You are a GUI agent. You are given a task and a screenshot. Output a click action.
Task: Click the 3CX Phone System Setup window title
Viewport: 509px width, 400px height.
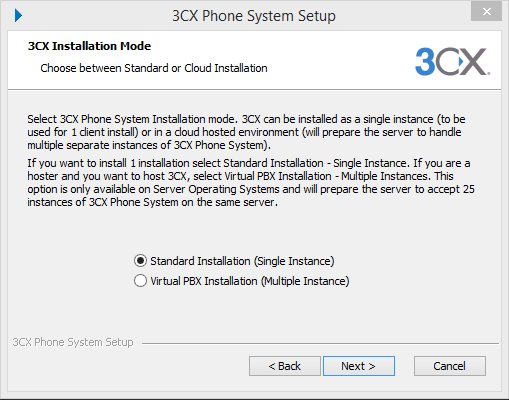click(x=254, y=16)
